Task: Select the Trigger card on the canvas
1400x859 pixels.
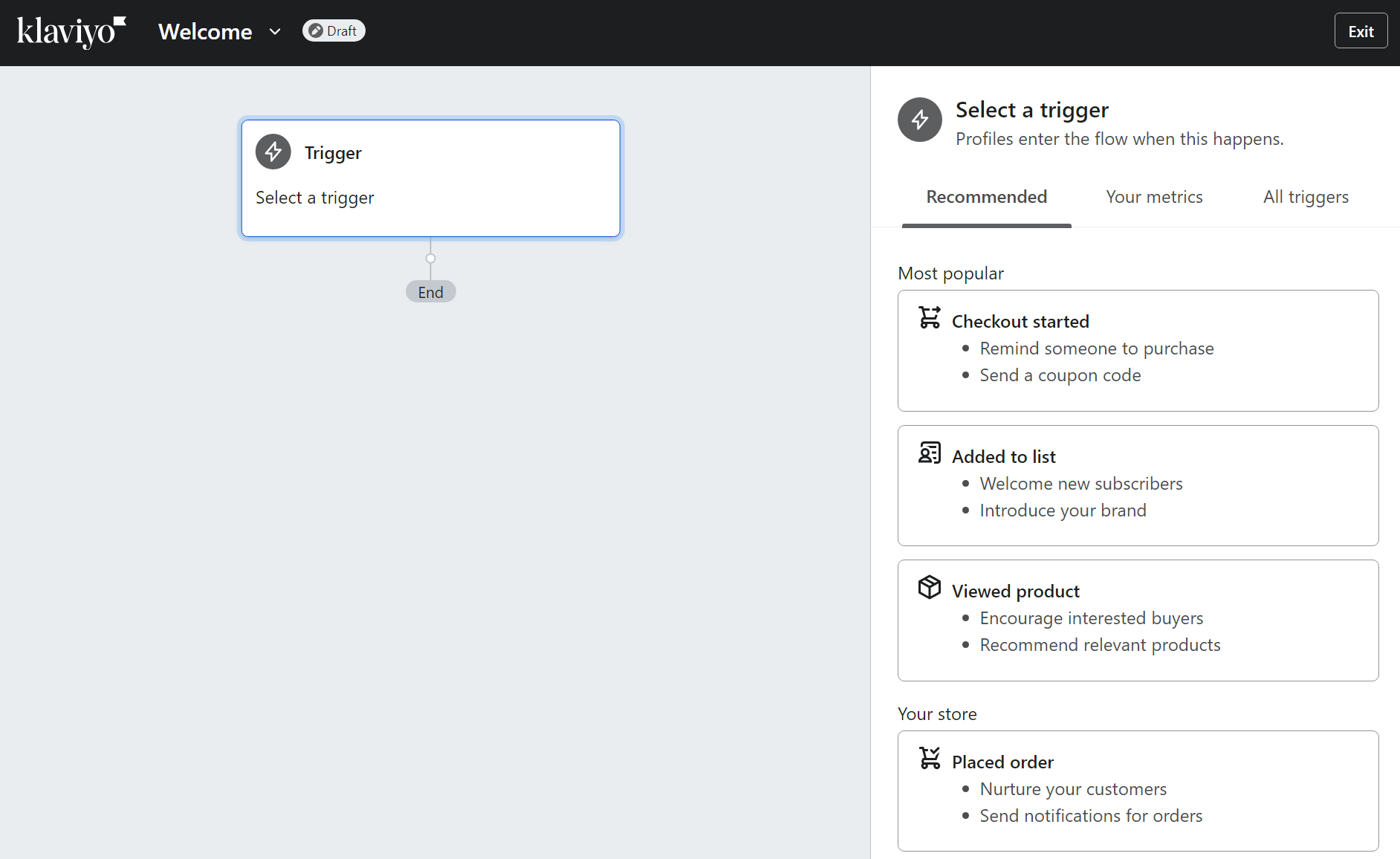Action: [430, 178]
